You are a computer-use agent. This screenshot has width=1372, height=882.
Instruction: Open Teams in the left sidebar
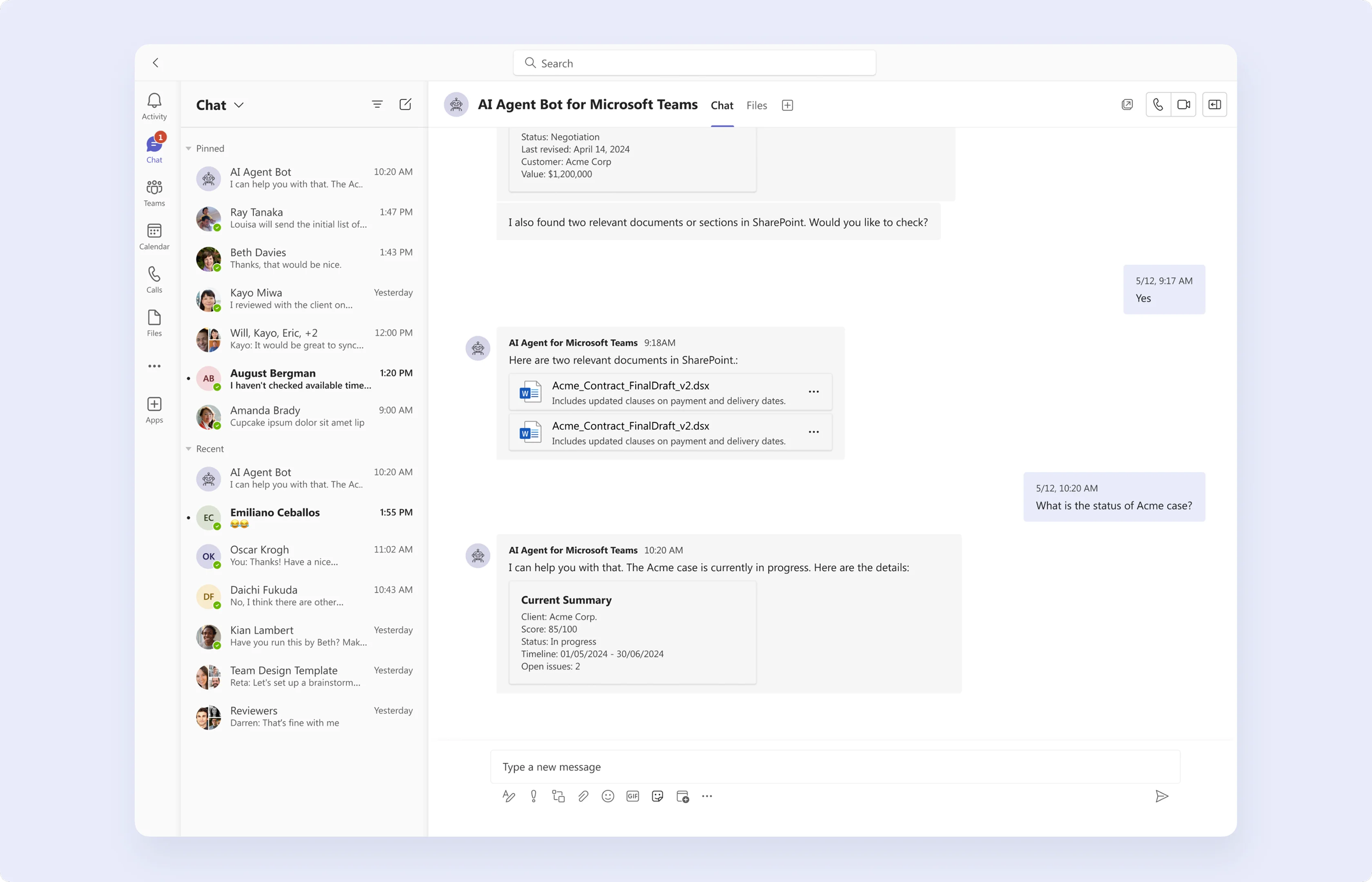pyautogui.click(x=154, y=193)
